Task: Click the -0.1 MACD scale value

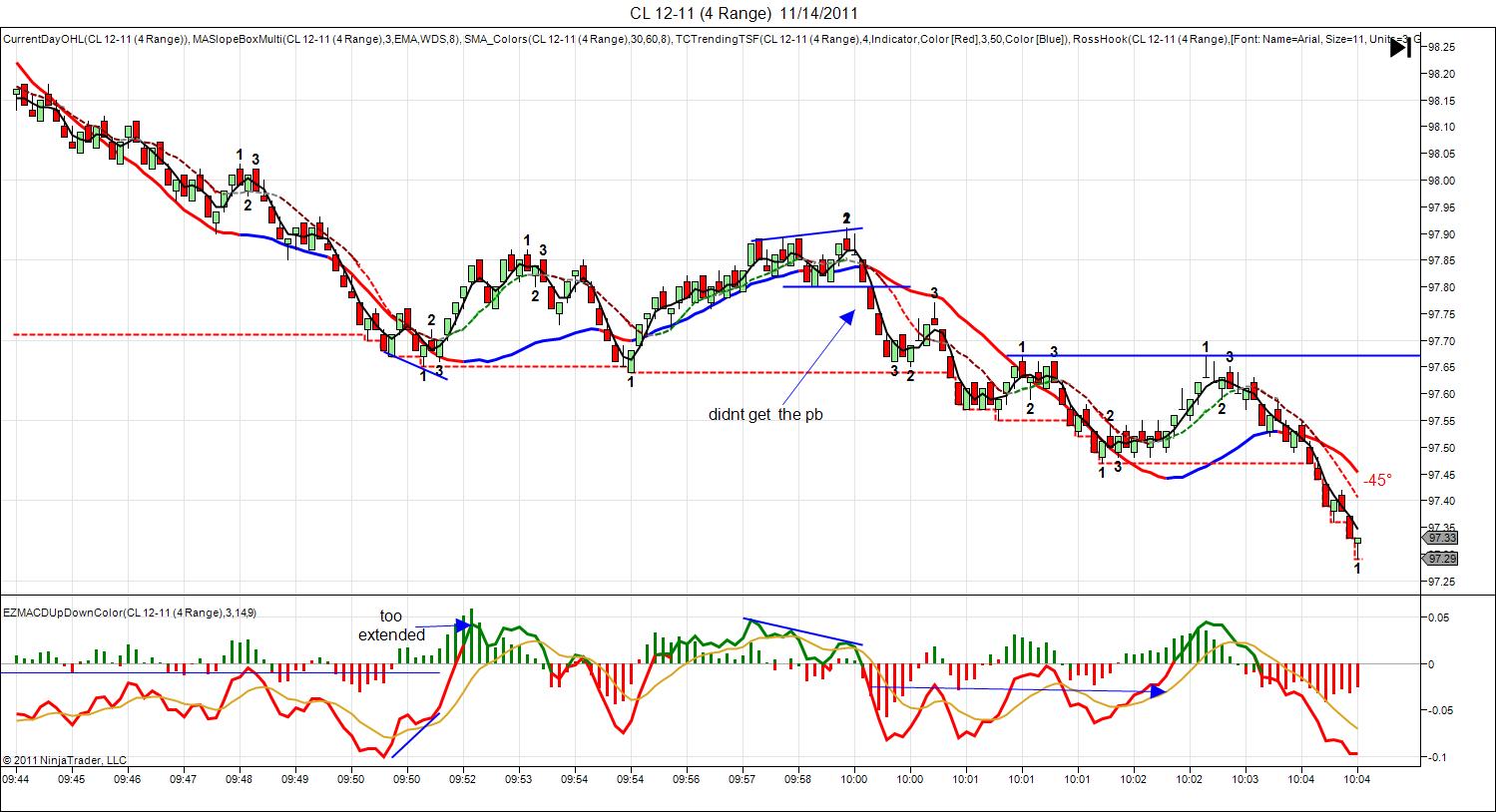Action: point(1437,757)
